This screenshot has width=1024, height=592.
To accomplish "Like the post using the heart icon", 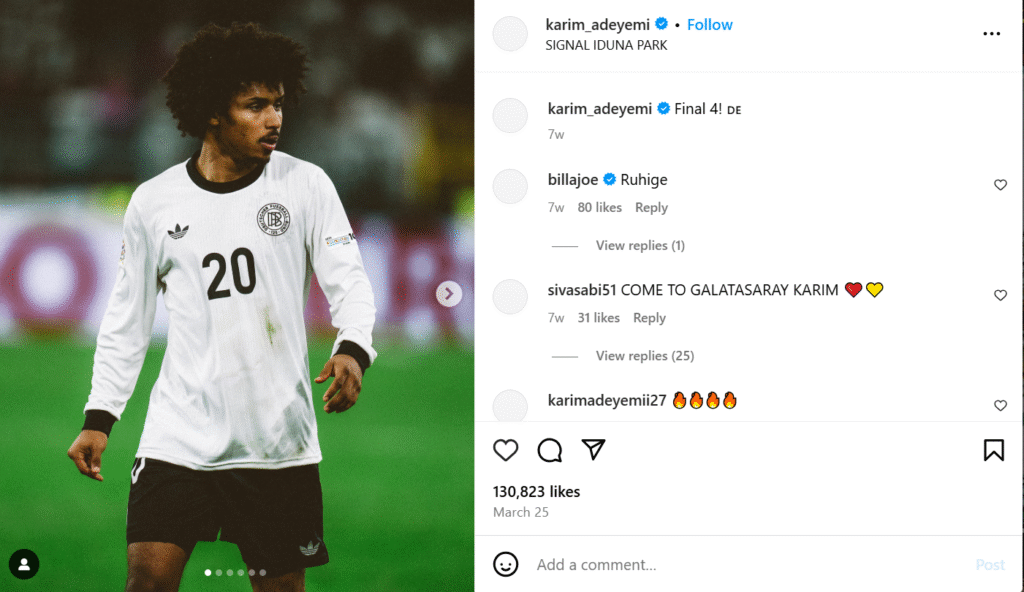I will point(505,451).
